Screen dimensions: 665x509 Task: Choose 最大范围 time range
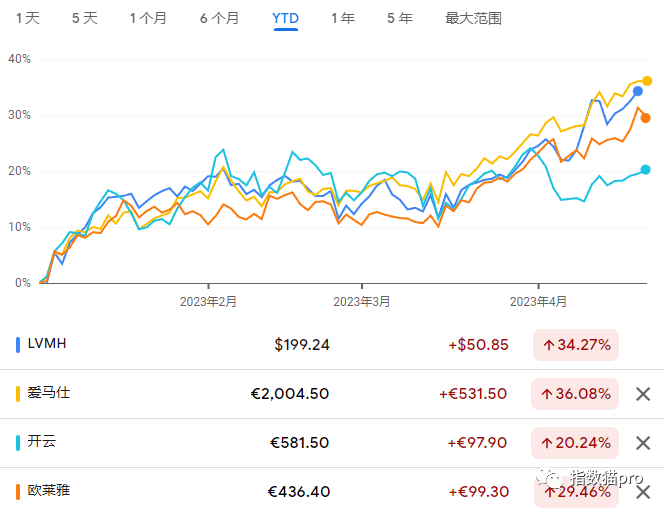tap(473, 18)
